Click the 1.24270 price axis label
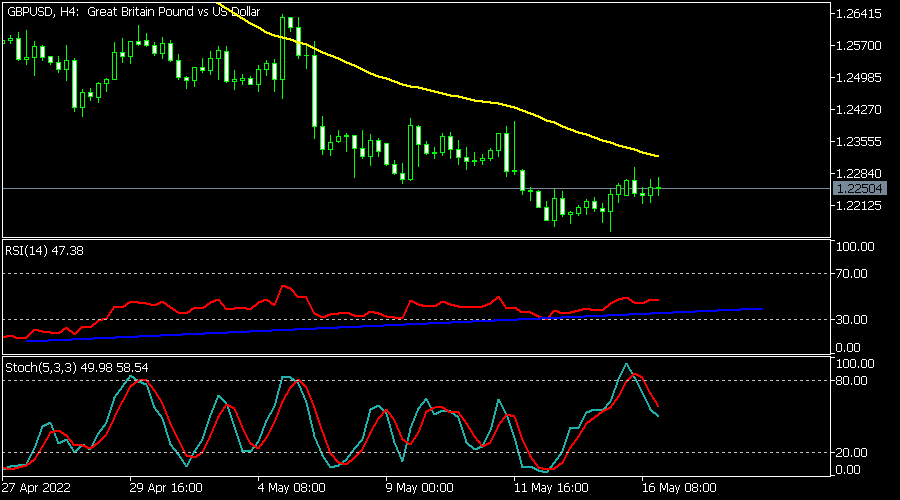Viewport: 900px width, 500px height. tap(859, 110)
